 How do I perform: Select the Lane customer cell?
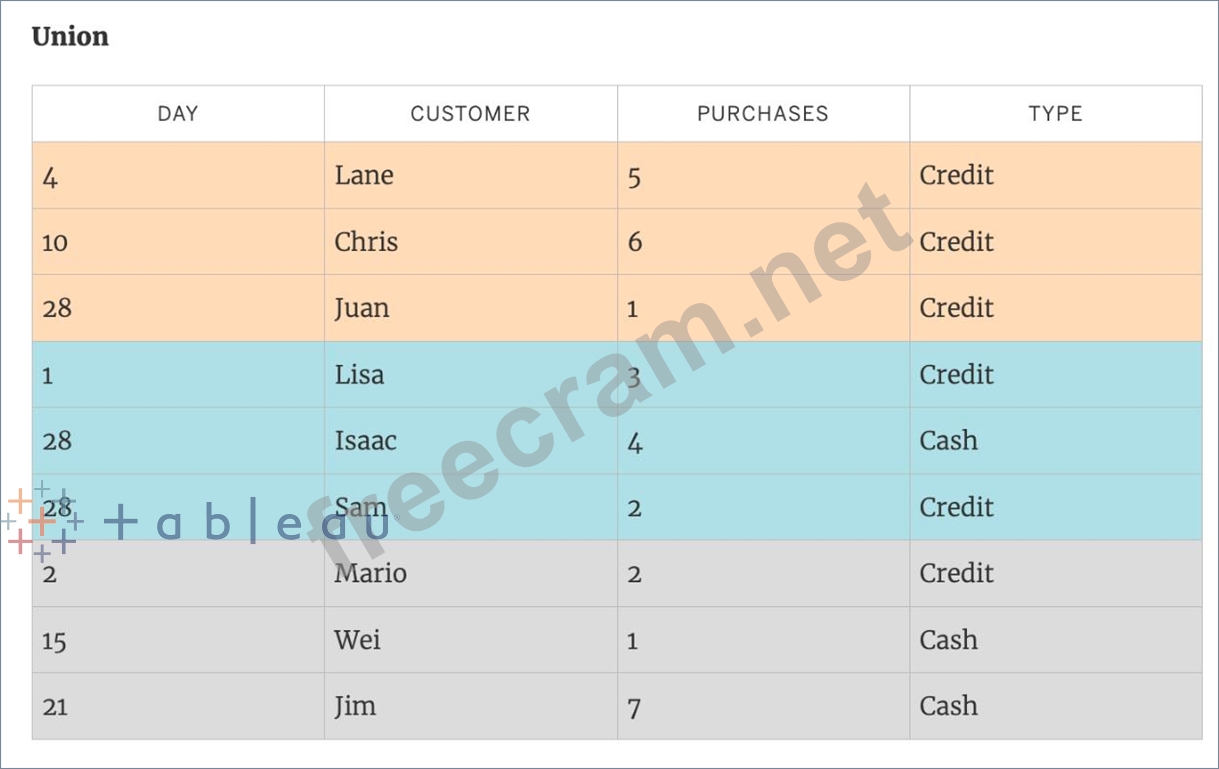[364, 176]
